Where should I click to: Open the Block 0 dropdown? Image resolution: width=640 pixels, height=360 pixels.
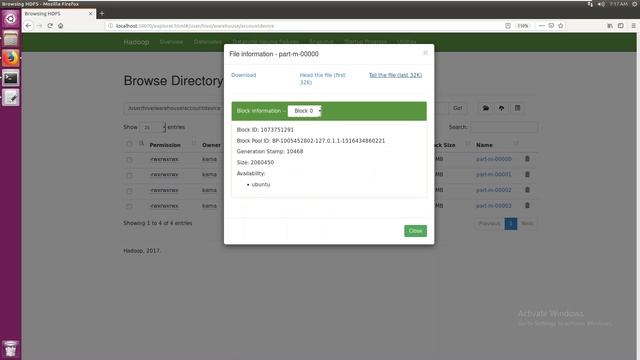tap(304, 111)
